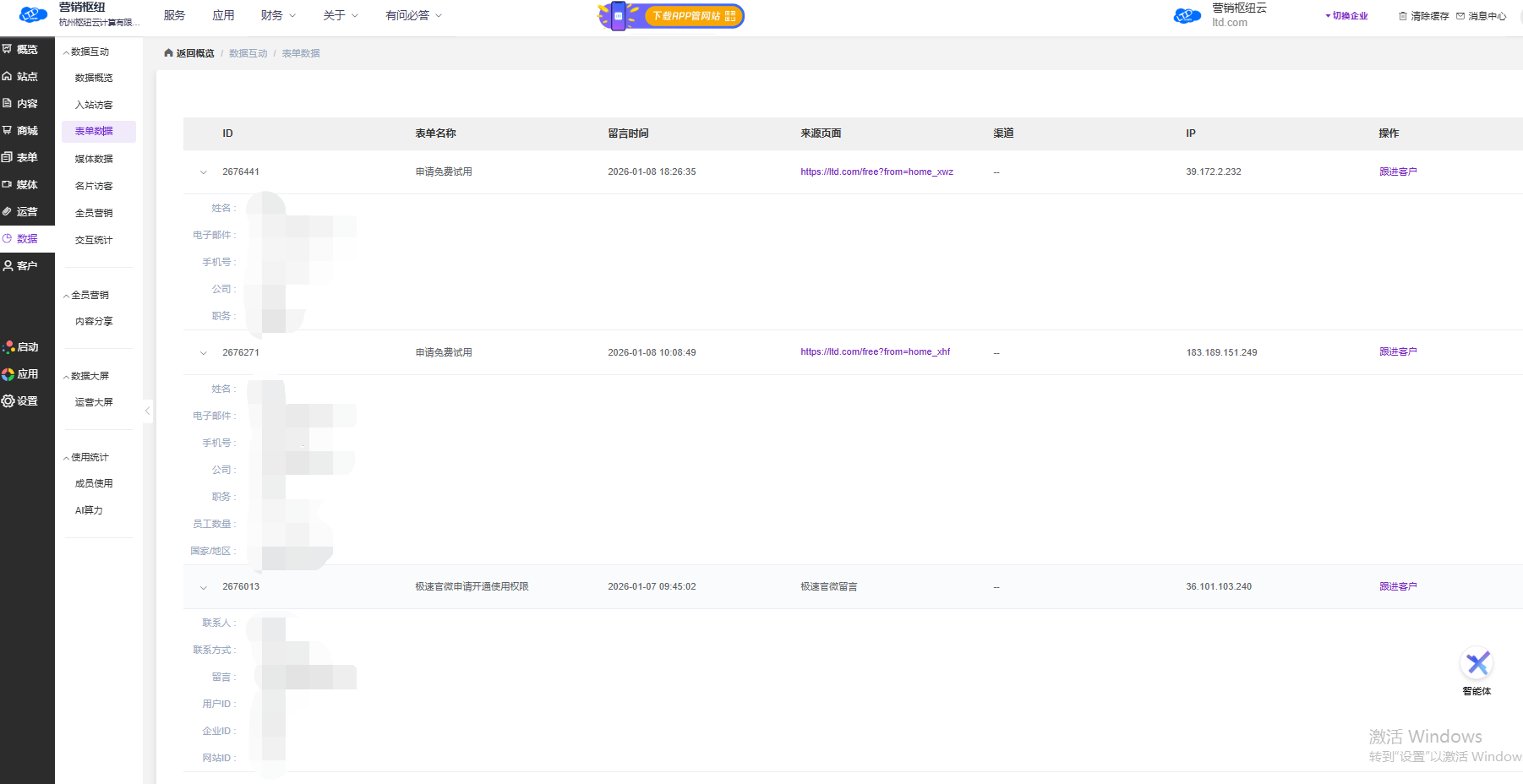Image resolution: width=1523 pixels, height=784 pixels.
Task: Click 跟进客户 for record 2676441
Action: [x=1398, y=171]
